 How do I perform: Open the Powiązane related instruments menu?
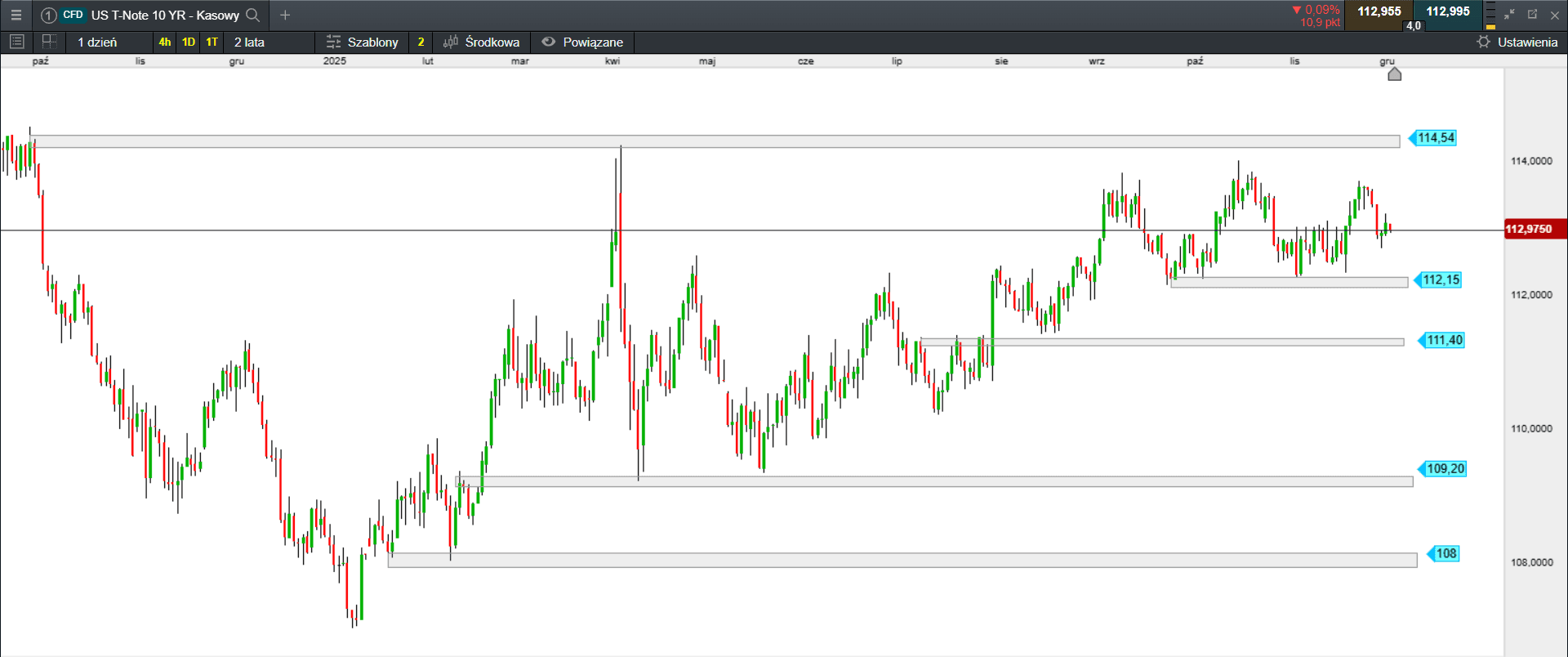[583, 42]
